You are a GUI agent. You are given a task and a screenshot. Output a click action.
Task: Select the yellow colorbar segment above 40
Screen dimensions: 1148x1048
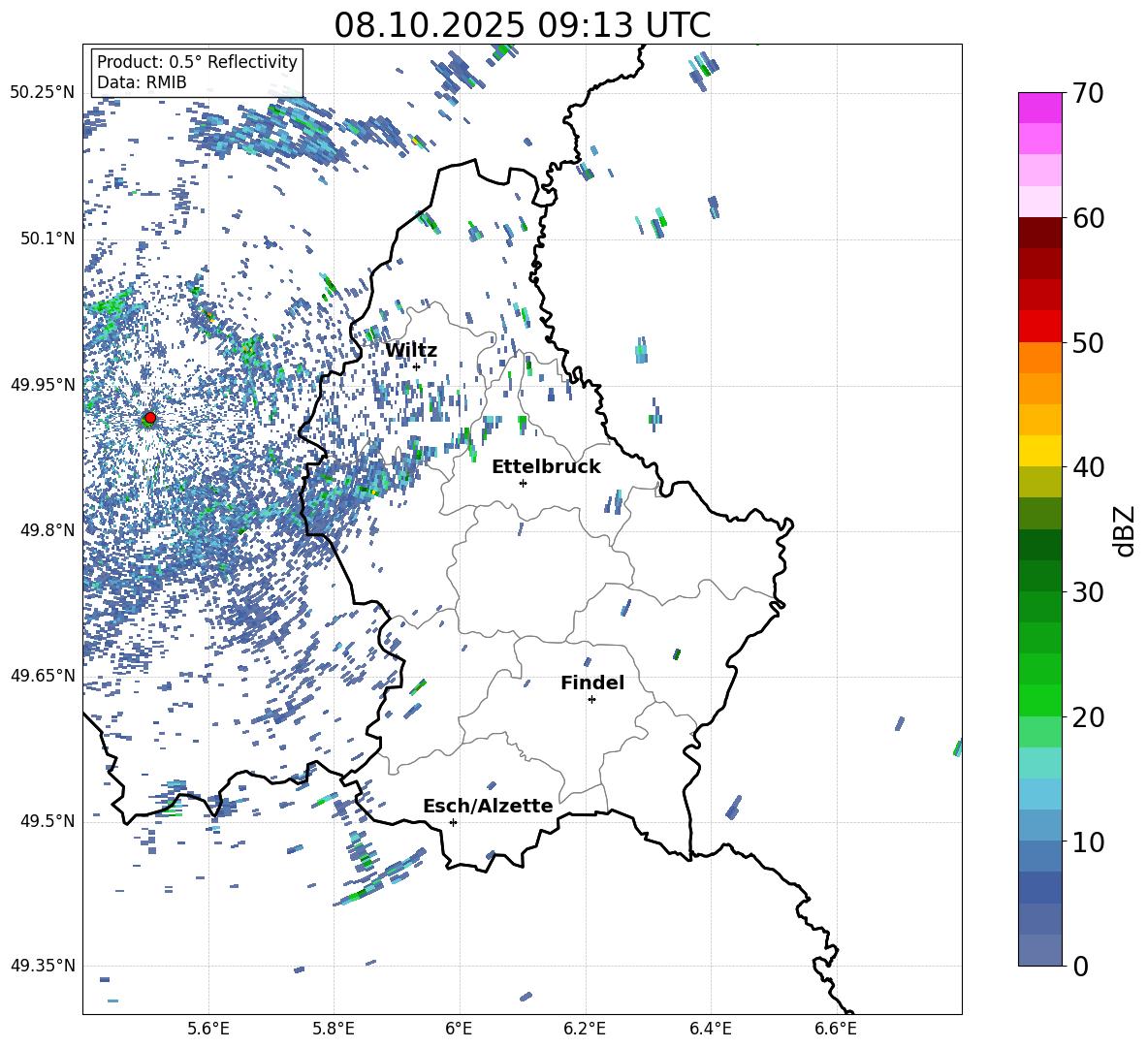[x=1040, y=451]
